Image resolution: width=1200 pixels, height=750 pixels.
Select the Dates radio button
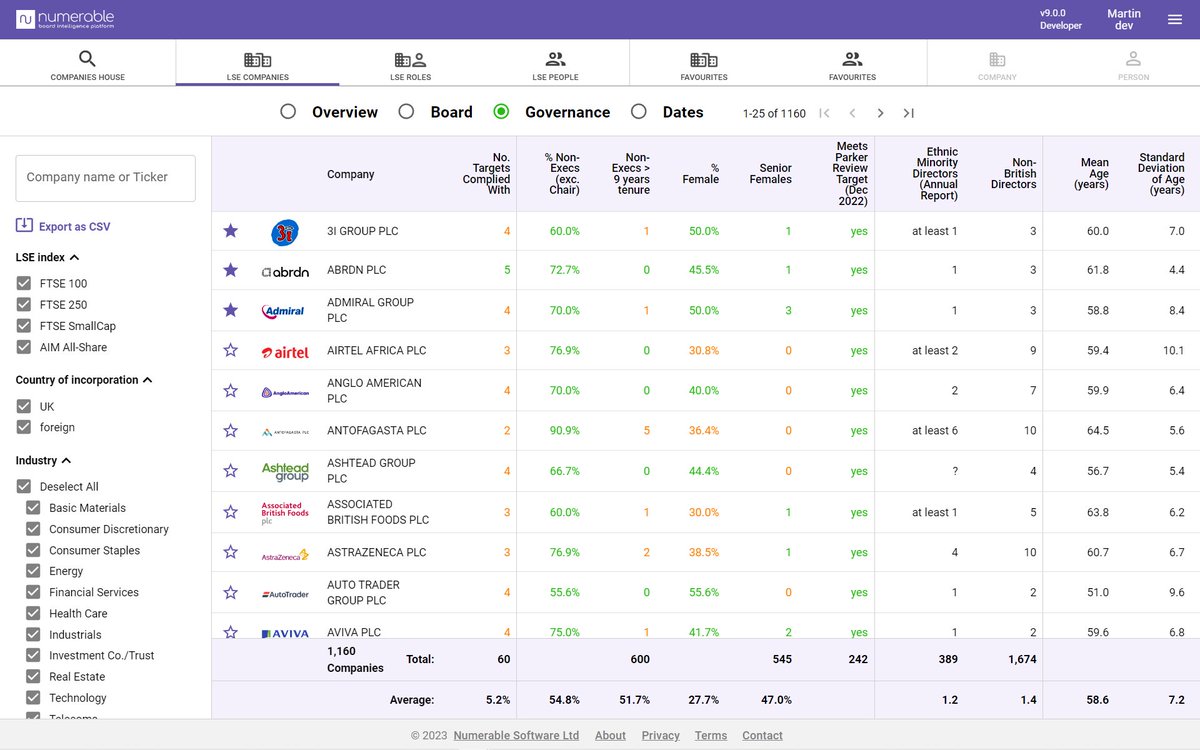click(x=639, y=112)
